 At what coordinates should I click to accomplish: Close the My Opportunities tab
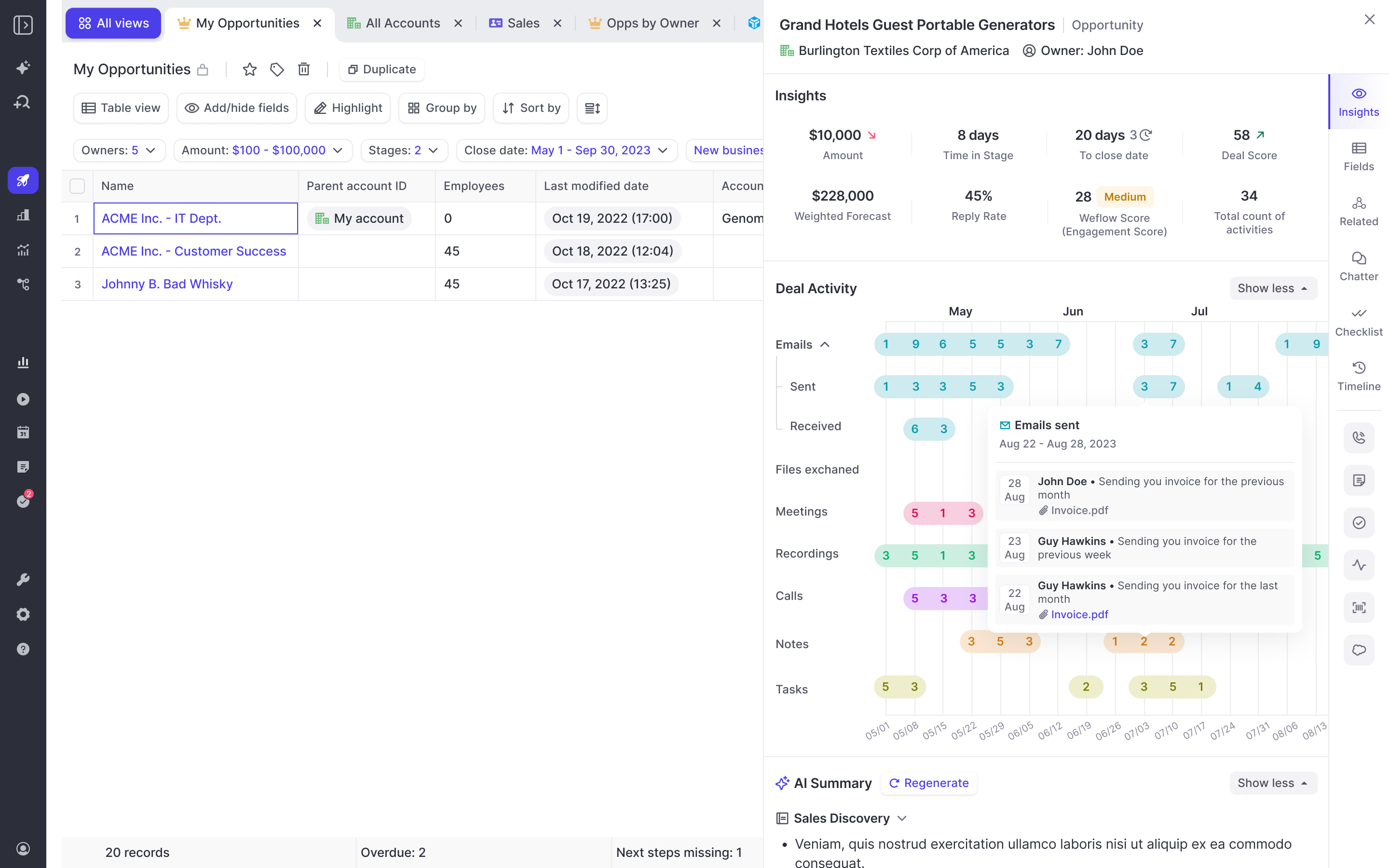(317, 23)
